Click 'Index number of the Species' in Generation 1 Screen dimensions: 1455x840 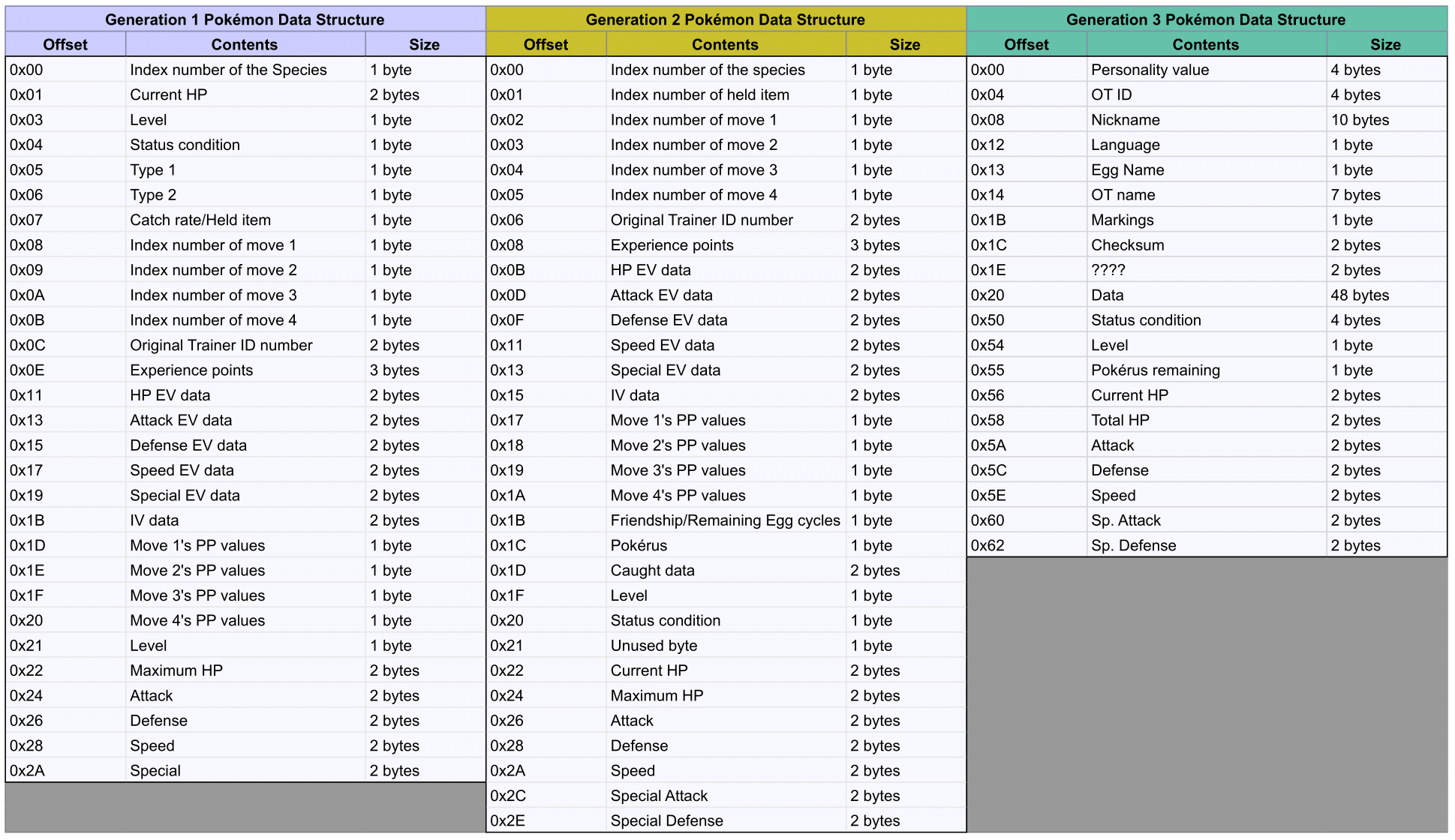click(245, 70)
